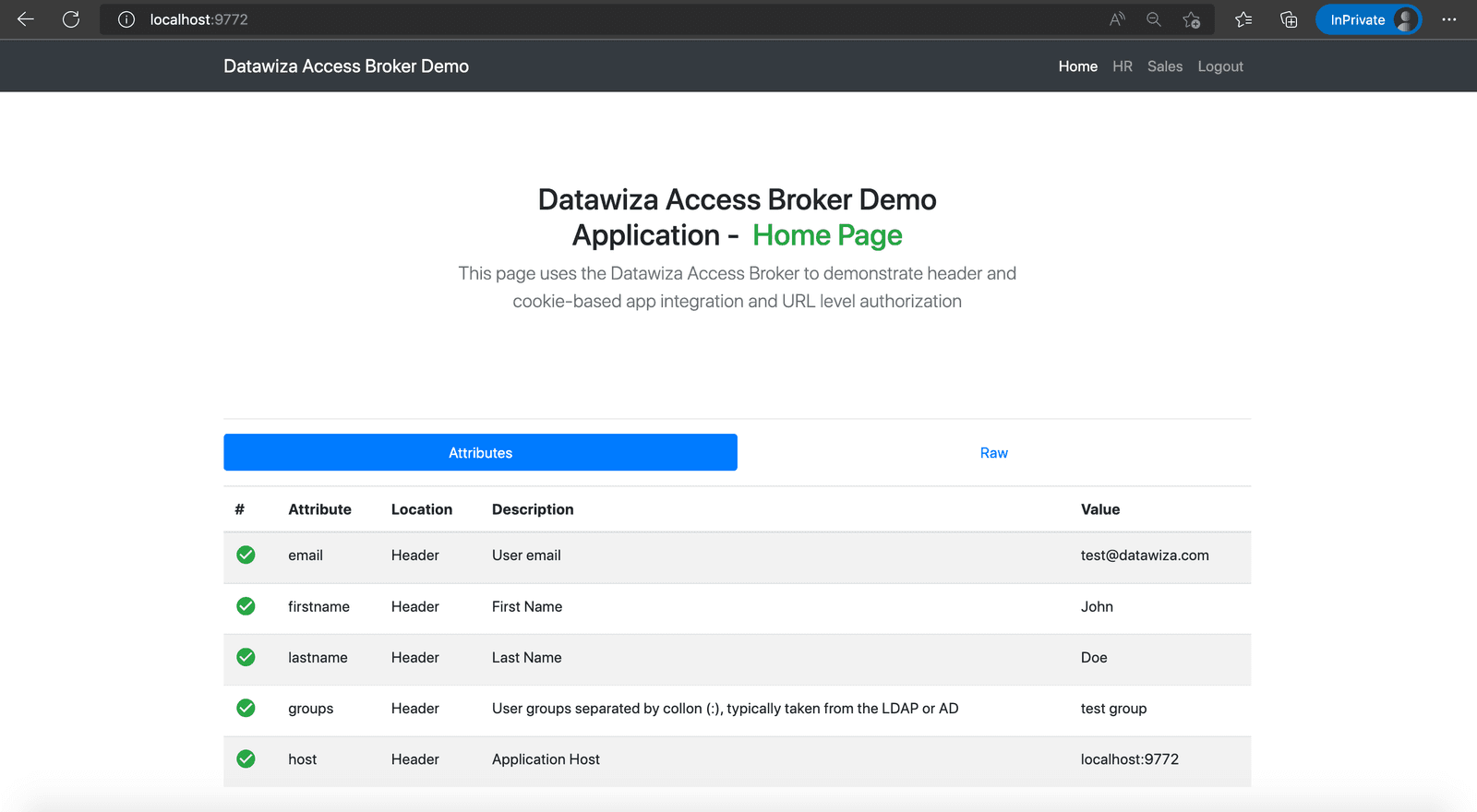Click the zoom magnifier icon in address bar
Image resolution: width=1477 pixels, height=812 pixels.
pos(1154,19)
